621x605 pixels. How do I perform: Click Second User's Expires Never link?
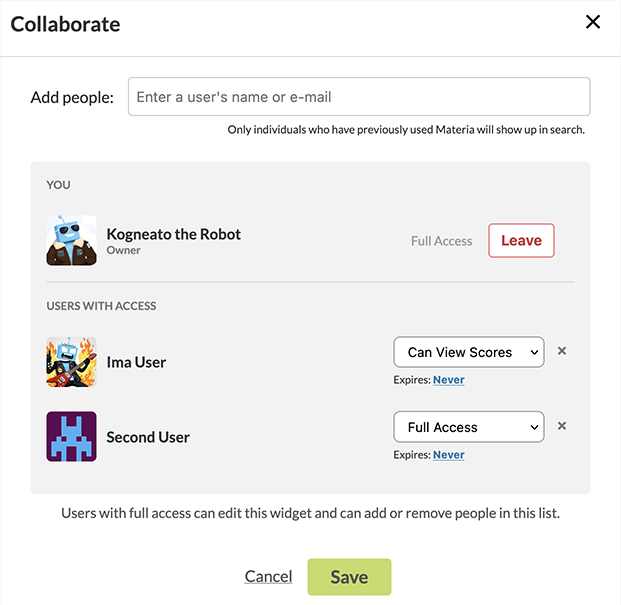448,455
